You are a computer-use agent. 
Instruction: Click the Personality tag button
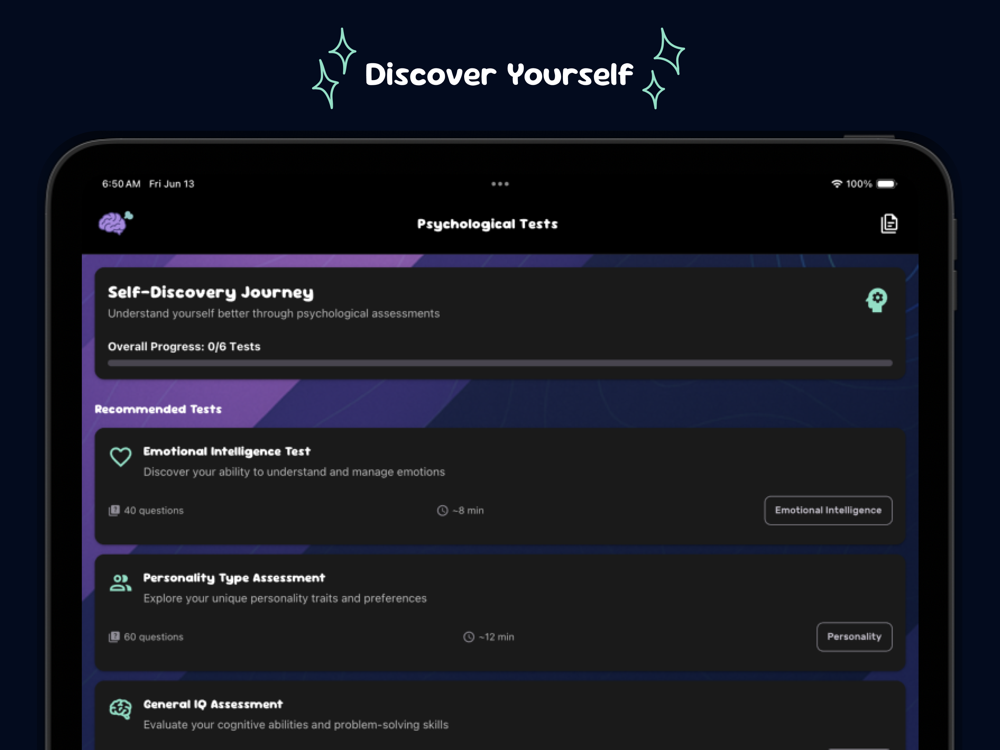pos(854,636)
